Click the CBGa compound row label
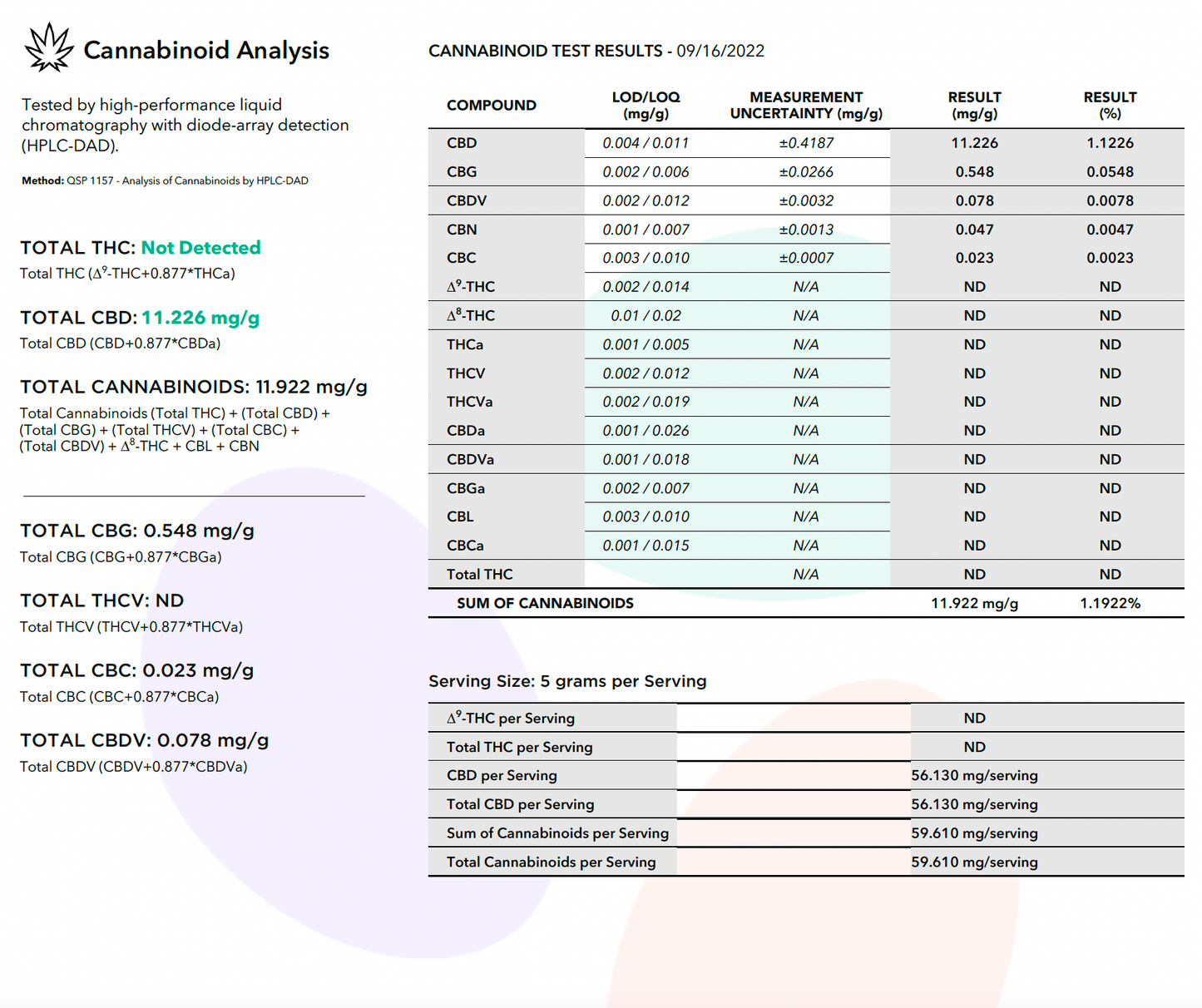Screen dimensions: 1202x1008 click(466, 488)
